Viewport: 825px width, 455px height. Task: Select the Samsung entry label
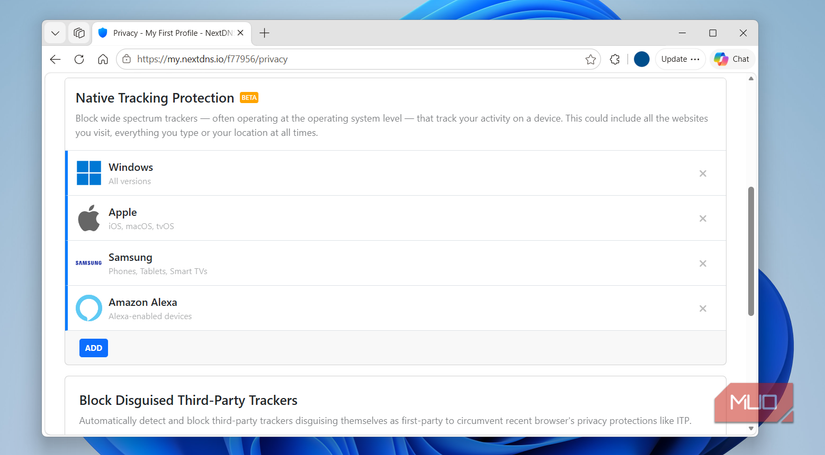[x=130, y=258]
